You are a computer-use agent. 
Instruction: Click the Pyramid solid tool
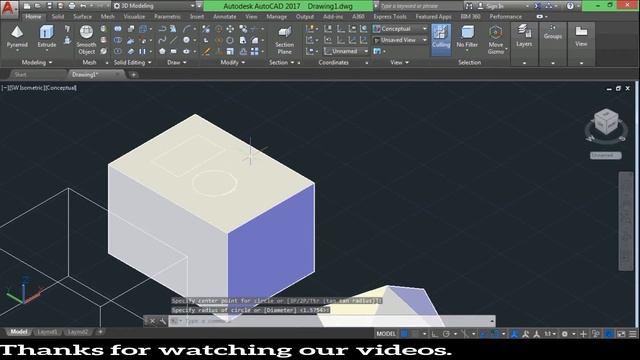[x=17, y=37]
